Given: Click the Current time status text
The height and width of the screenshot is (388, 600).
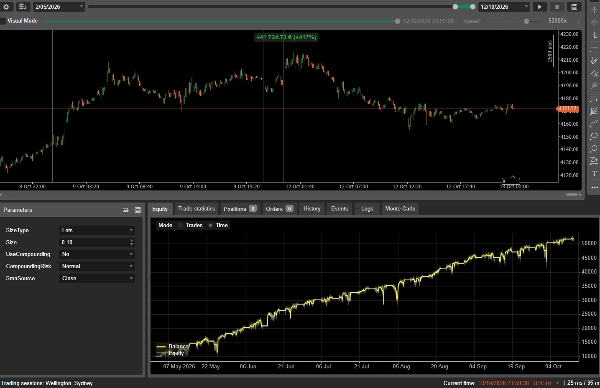Looking at the screenshot, I should [497, 383].
